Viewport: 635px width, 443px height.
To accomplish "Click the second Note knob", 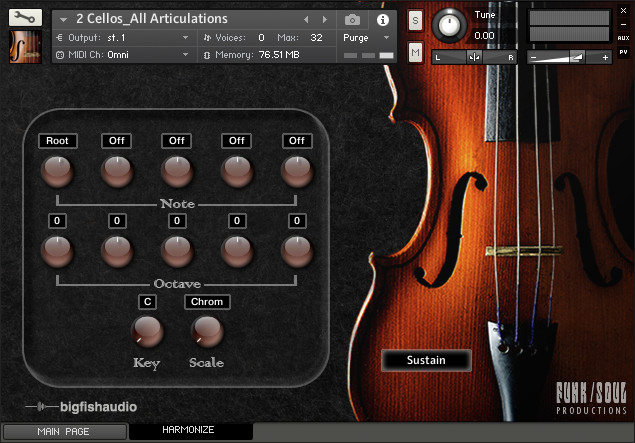I will coord(117,172).
